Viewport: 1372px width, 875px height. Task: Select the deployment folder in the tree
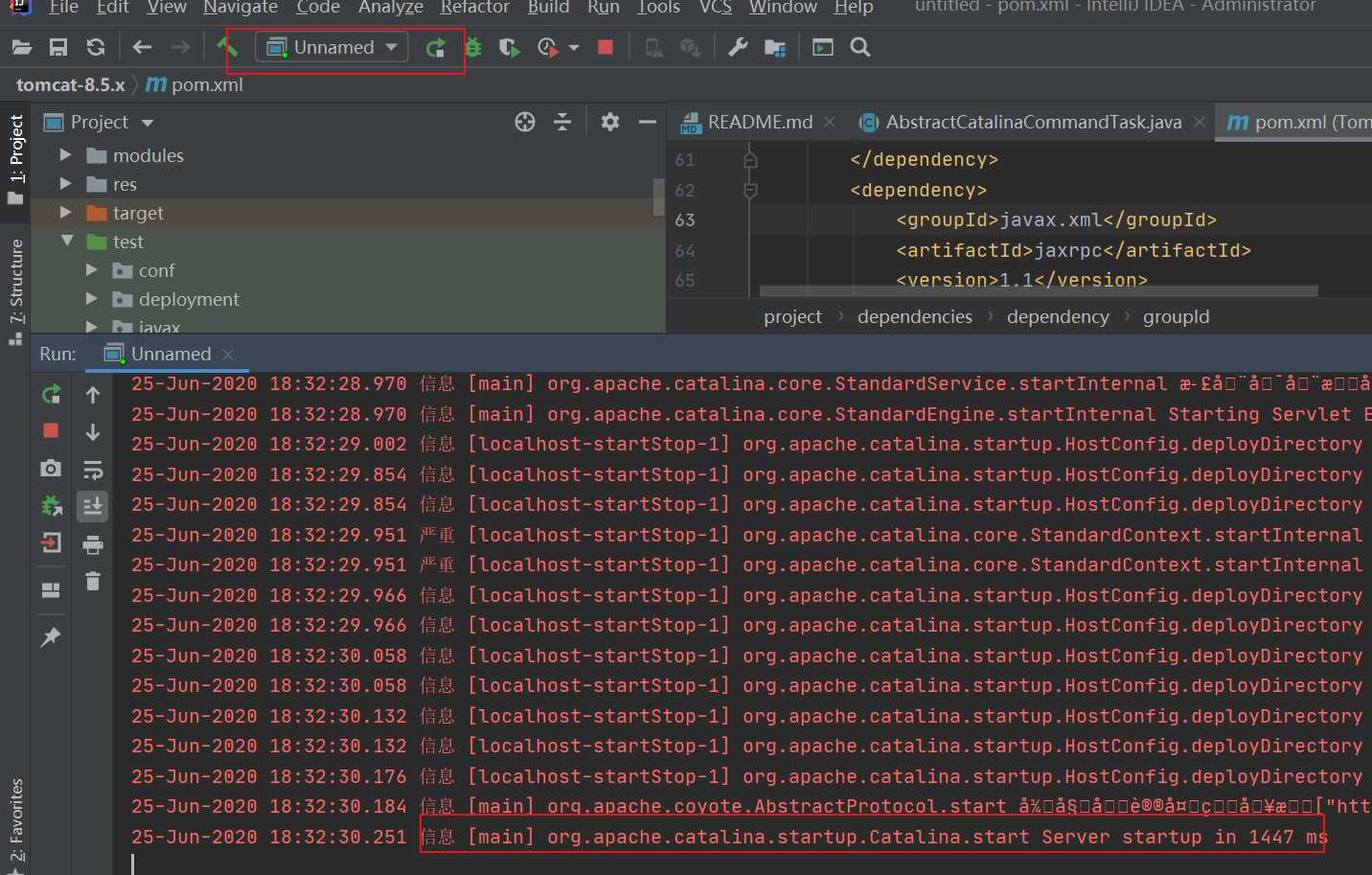coord(189,299)
